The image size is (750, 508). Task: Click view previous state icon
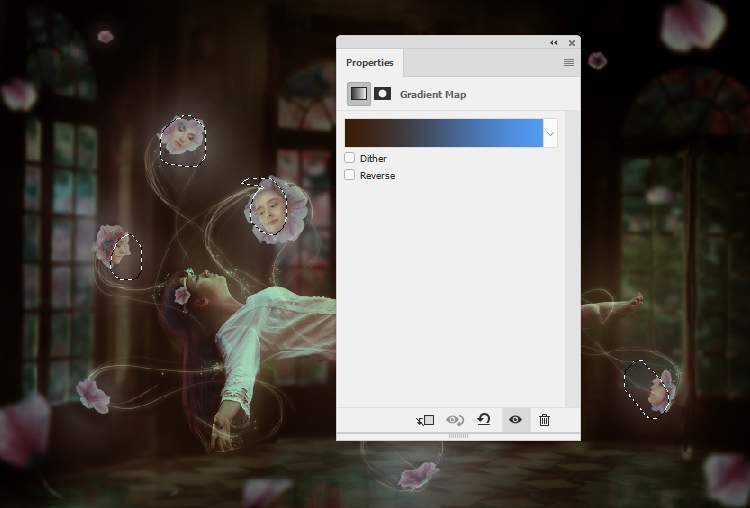click(455, 420)
